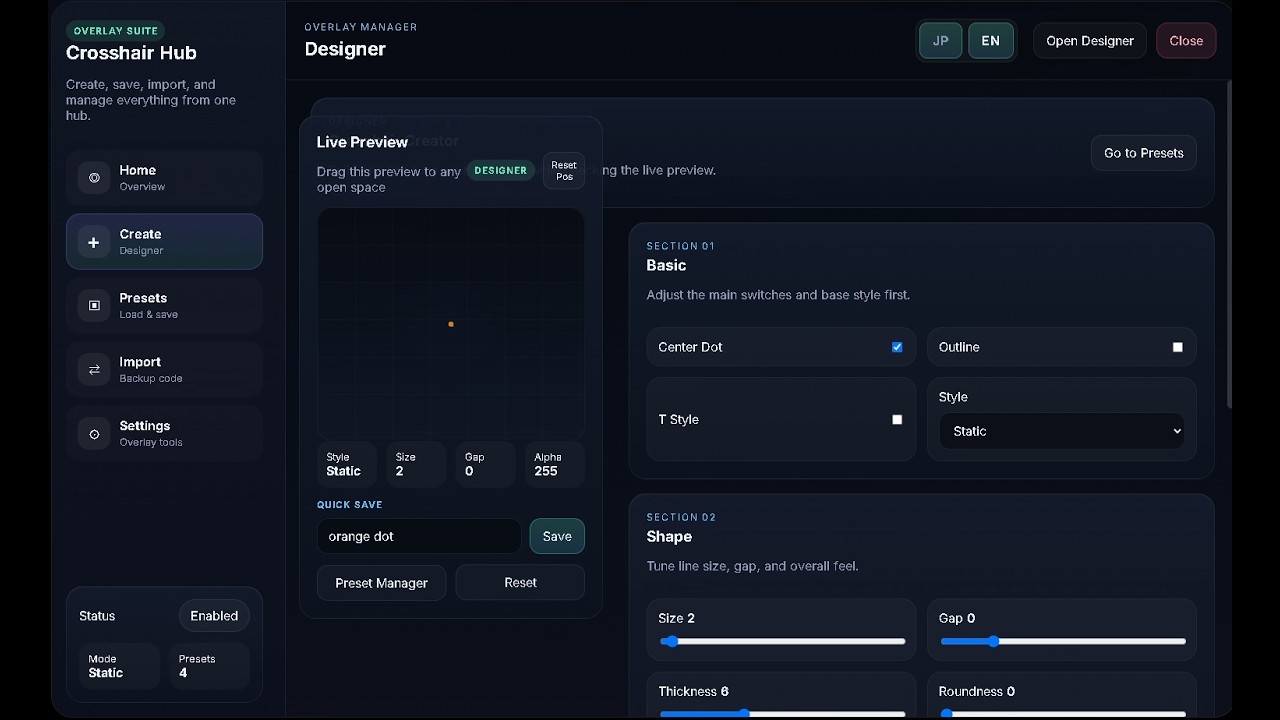1280x720 pixels.
Task: Click the DESIGNER badge in Live Preview
Action: pos(500,171)
